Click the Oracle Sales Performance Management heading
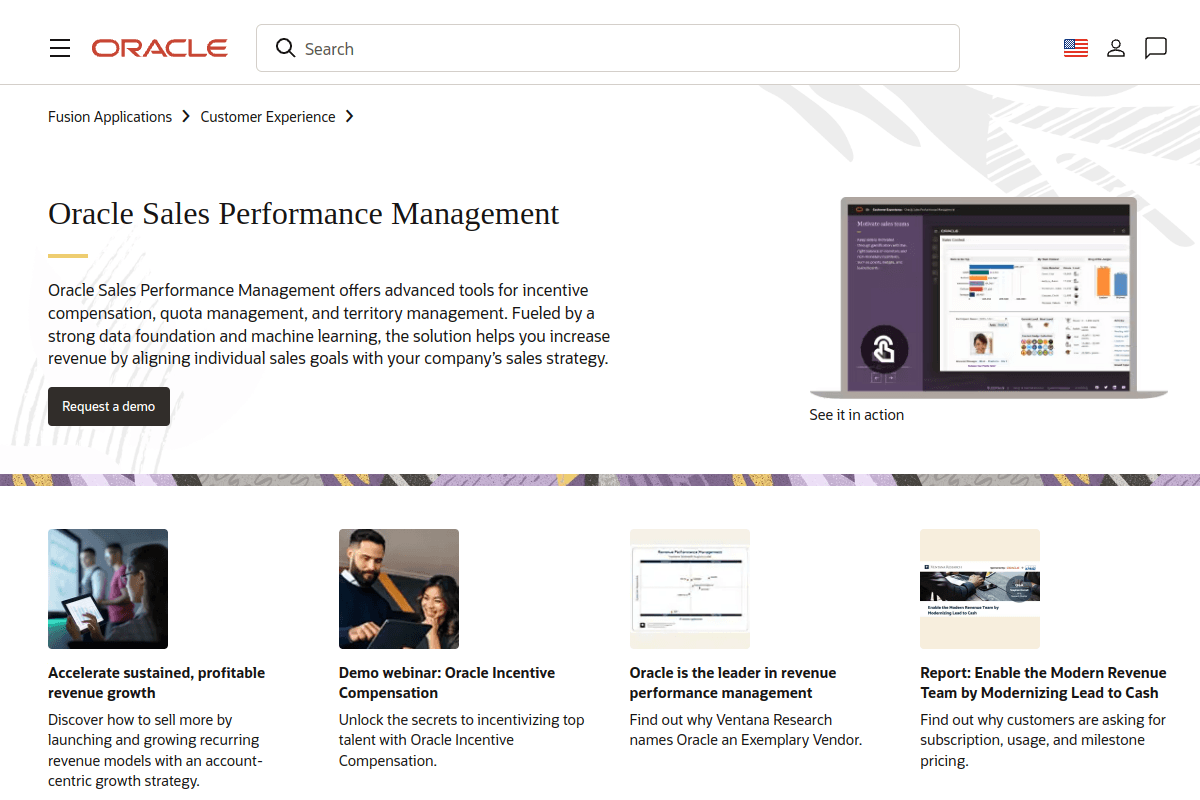The image size is (1200, 800). [304, 214]
